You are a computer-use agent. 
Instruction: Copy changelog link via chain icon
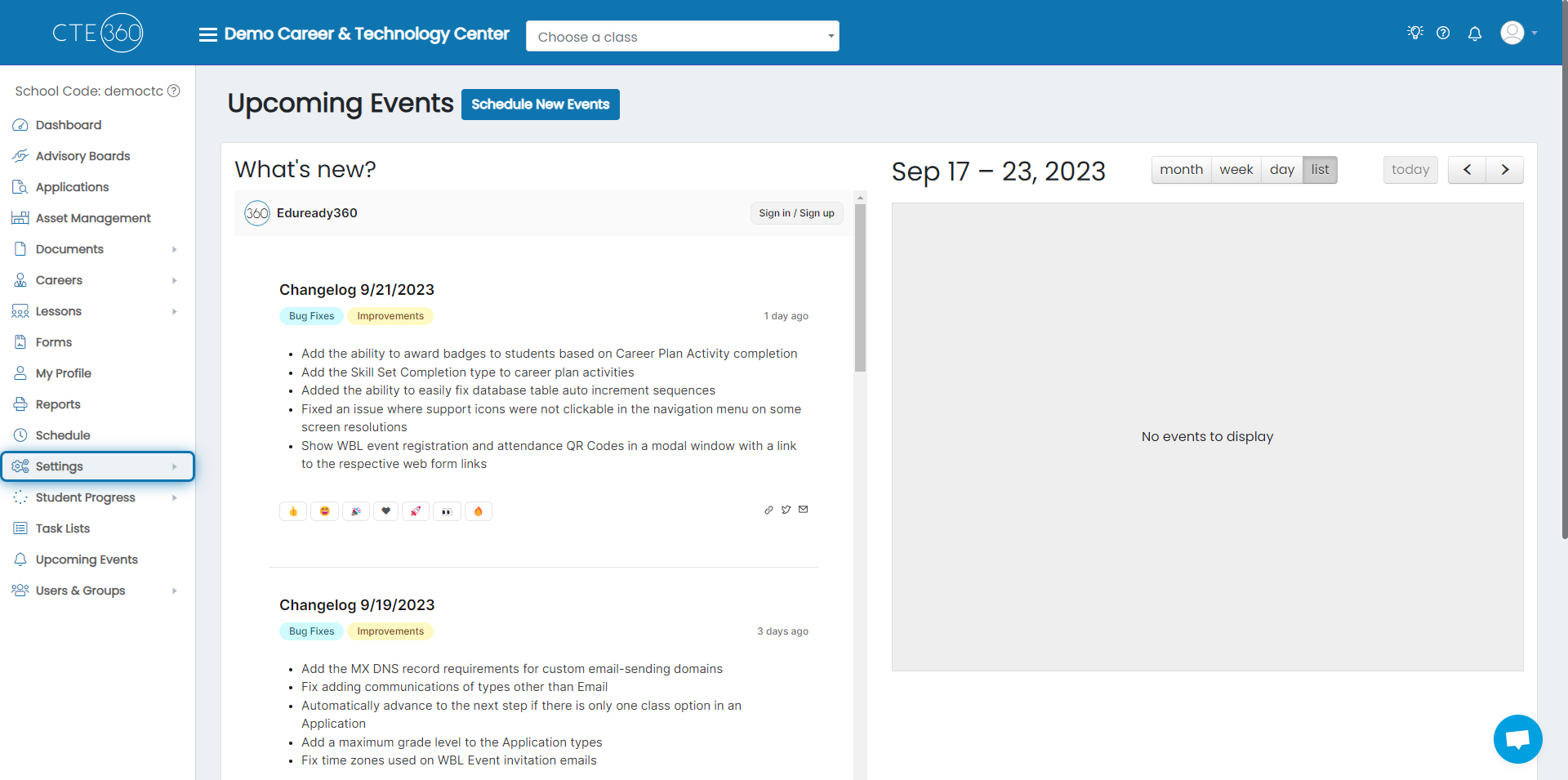pos(768,510)
